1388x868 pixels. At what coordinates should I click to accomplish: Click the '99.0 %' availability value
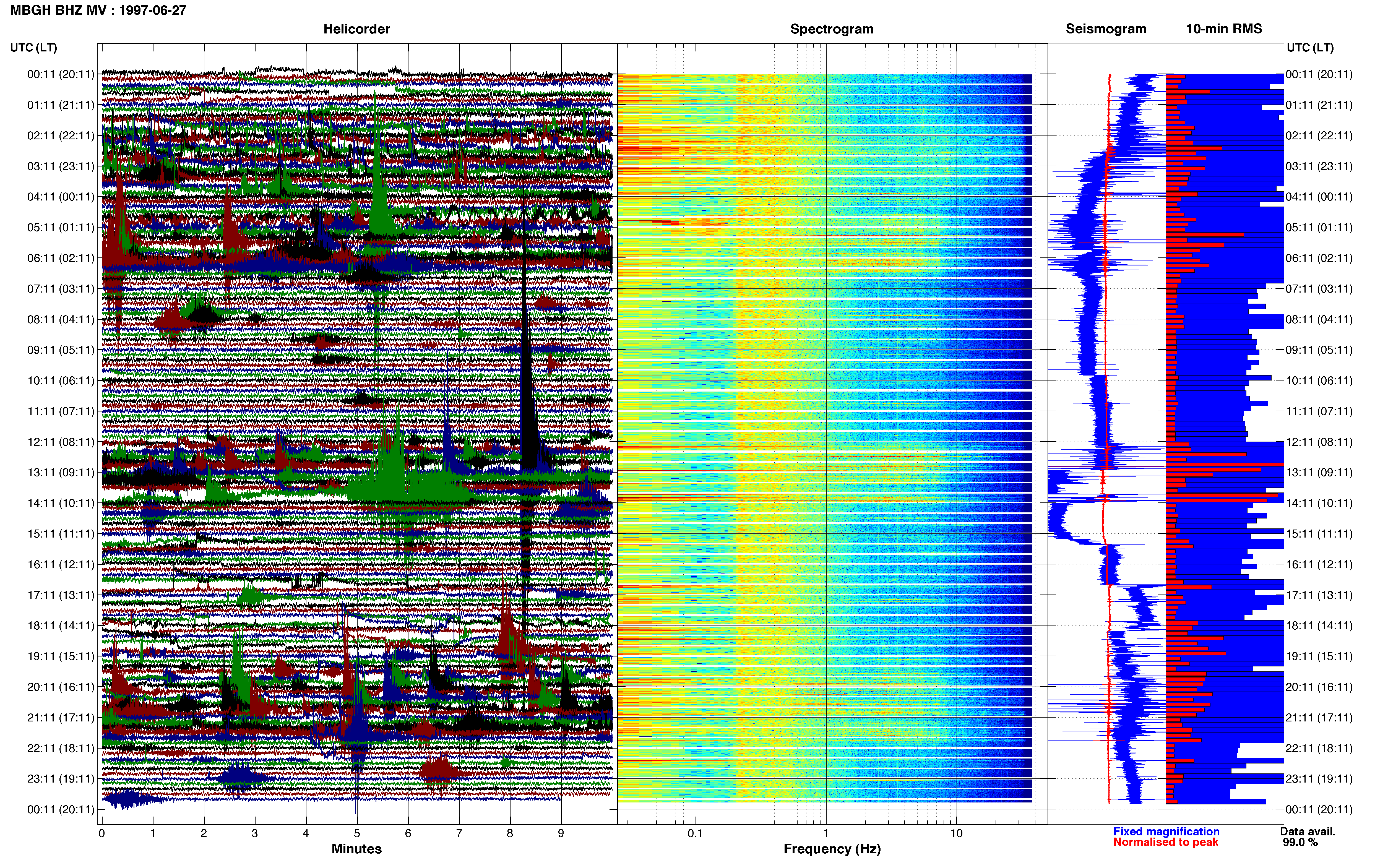coord(1300,842)
